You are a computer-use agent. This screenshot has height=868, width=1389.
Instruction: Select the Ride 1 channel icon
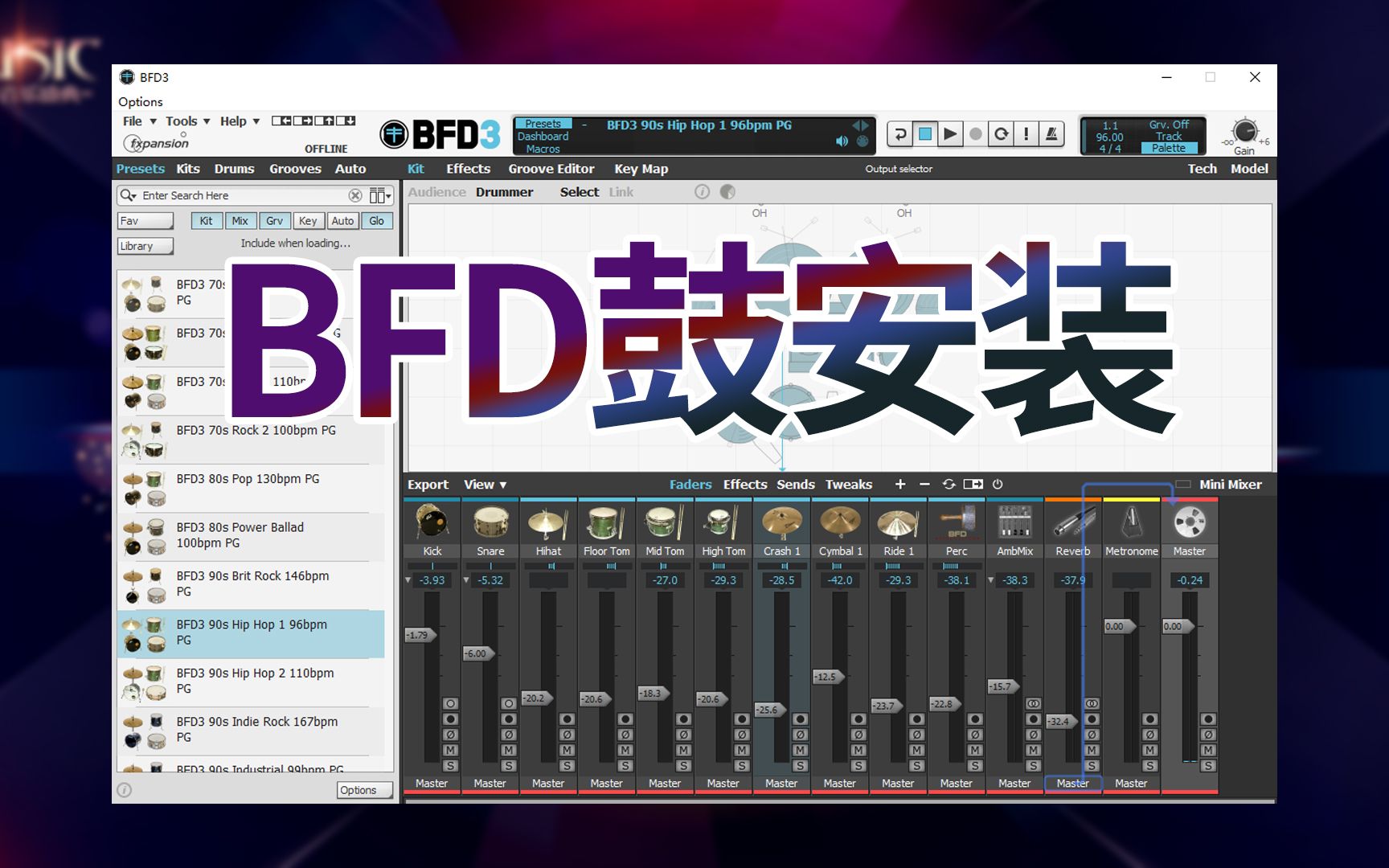tap(898, 522)
